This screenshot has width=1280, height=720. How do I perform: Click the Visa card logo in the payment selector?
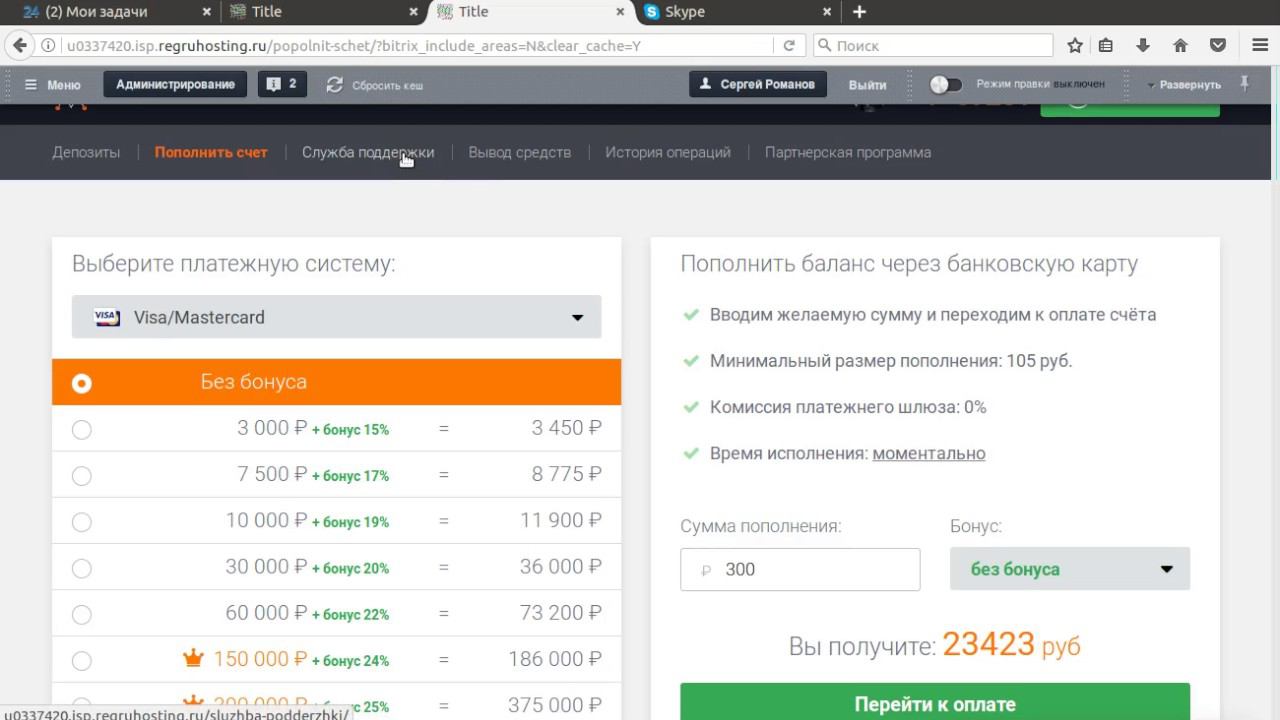coord(106,317)
